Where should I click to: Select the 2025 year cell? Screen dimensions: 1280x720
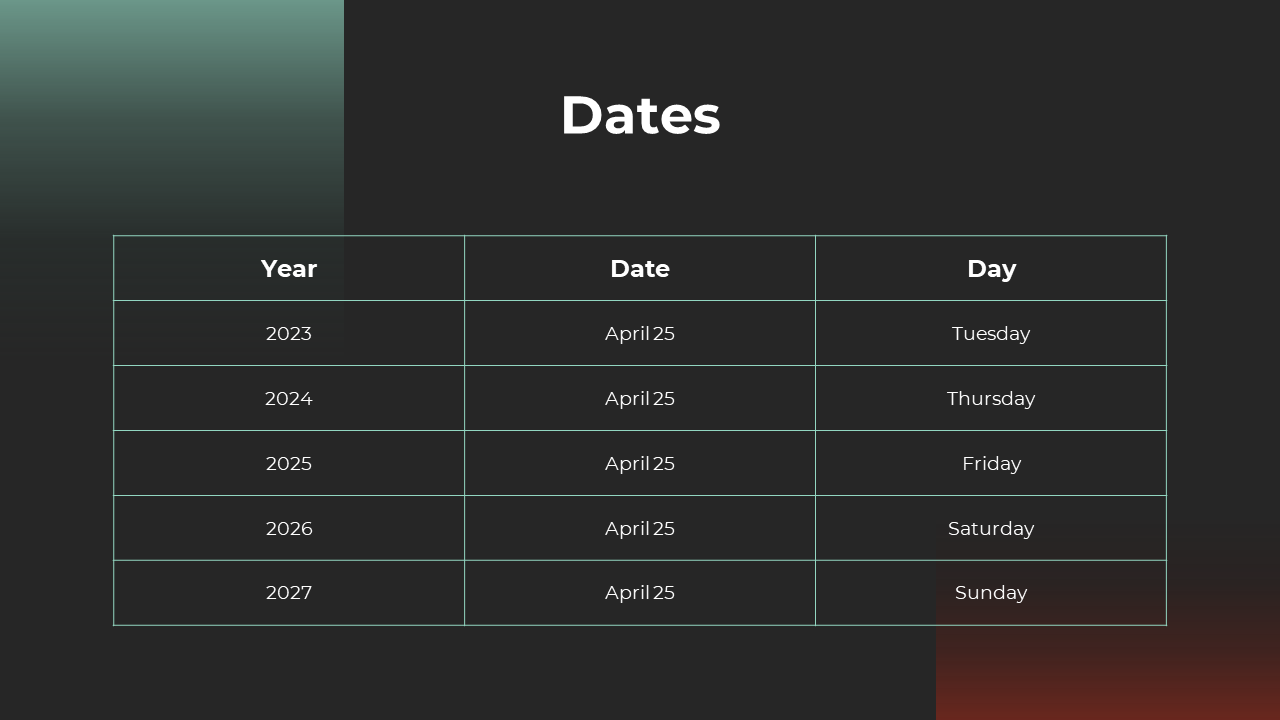coord(289,463)
